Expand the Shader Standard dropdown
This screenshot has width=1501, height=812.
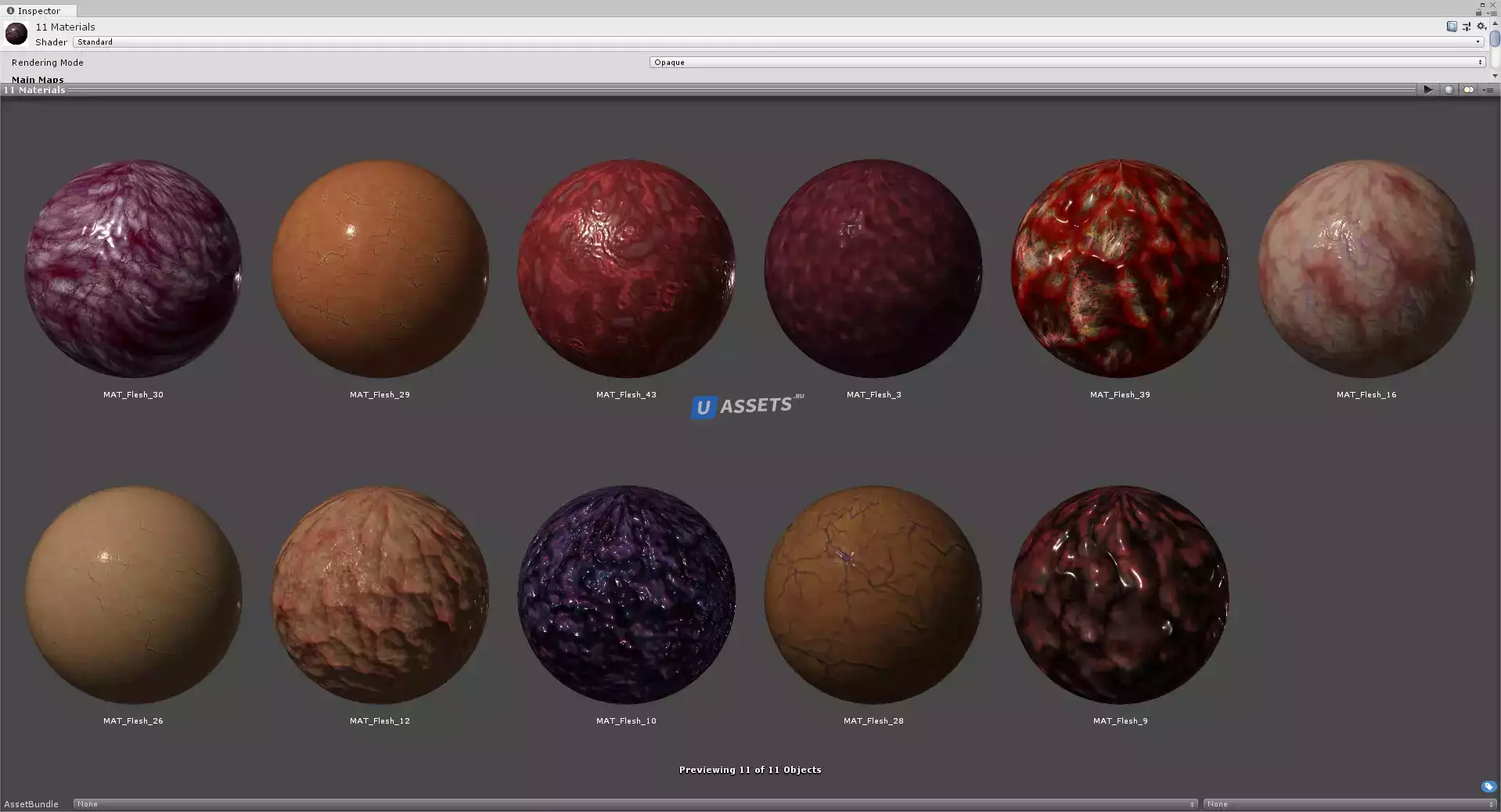pyautogui.click(x=779, y=42)
